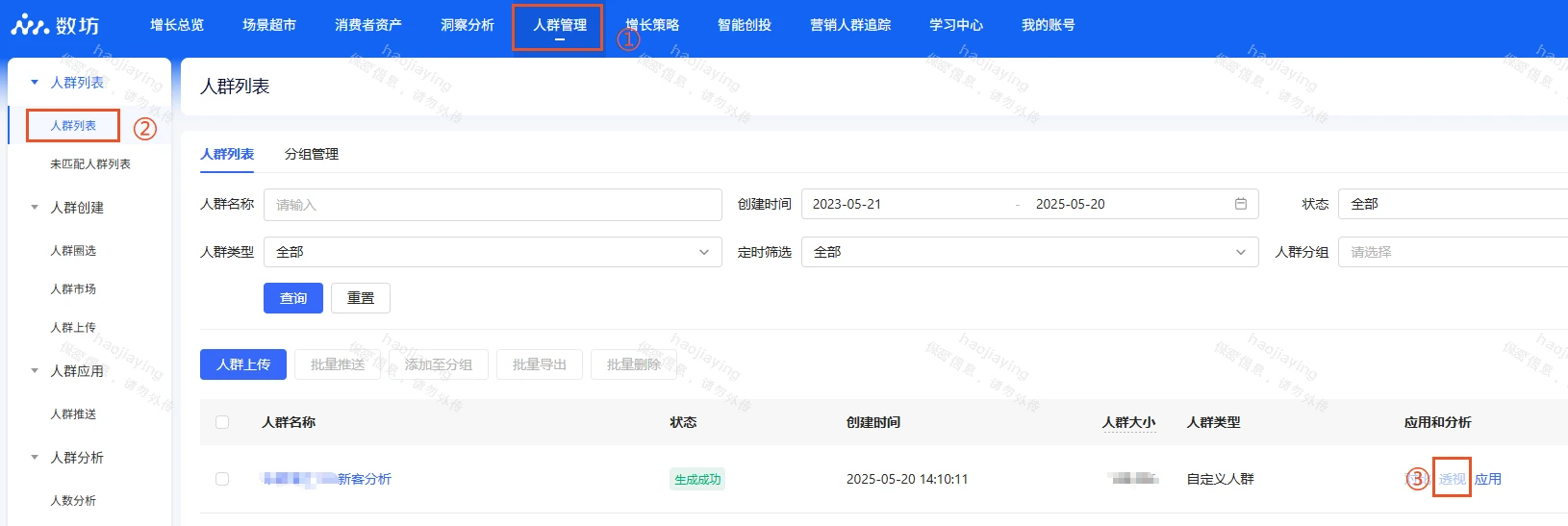
Task: Collapse the 人群分析 sidebar group
Action: [x=35, y=458]
